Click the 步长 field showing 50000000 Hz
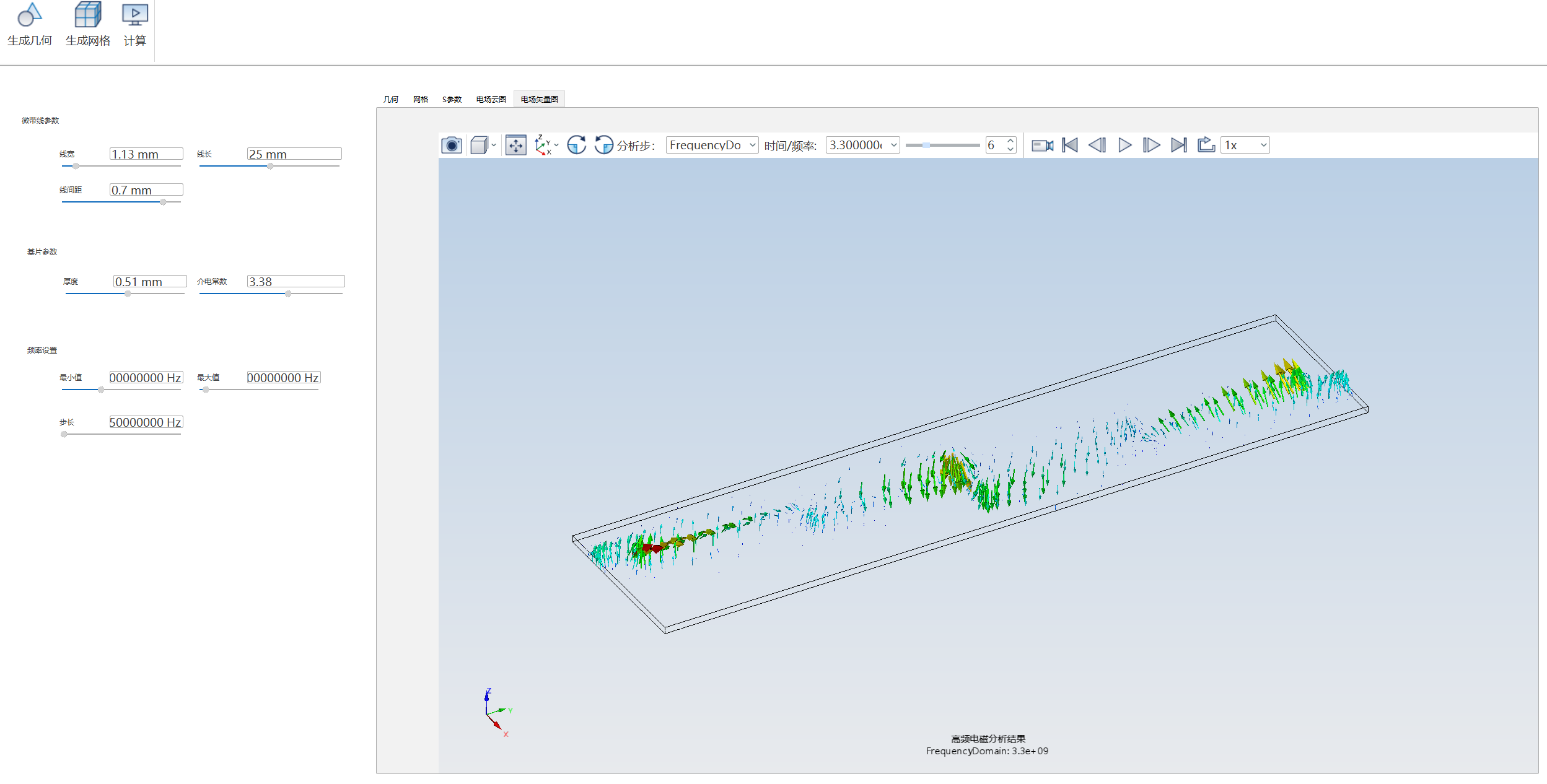Viewport: 1547px width, 784px height. [146, 422]
